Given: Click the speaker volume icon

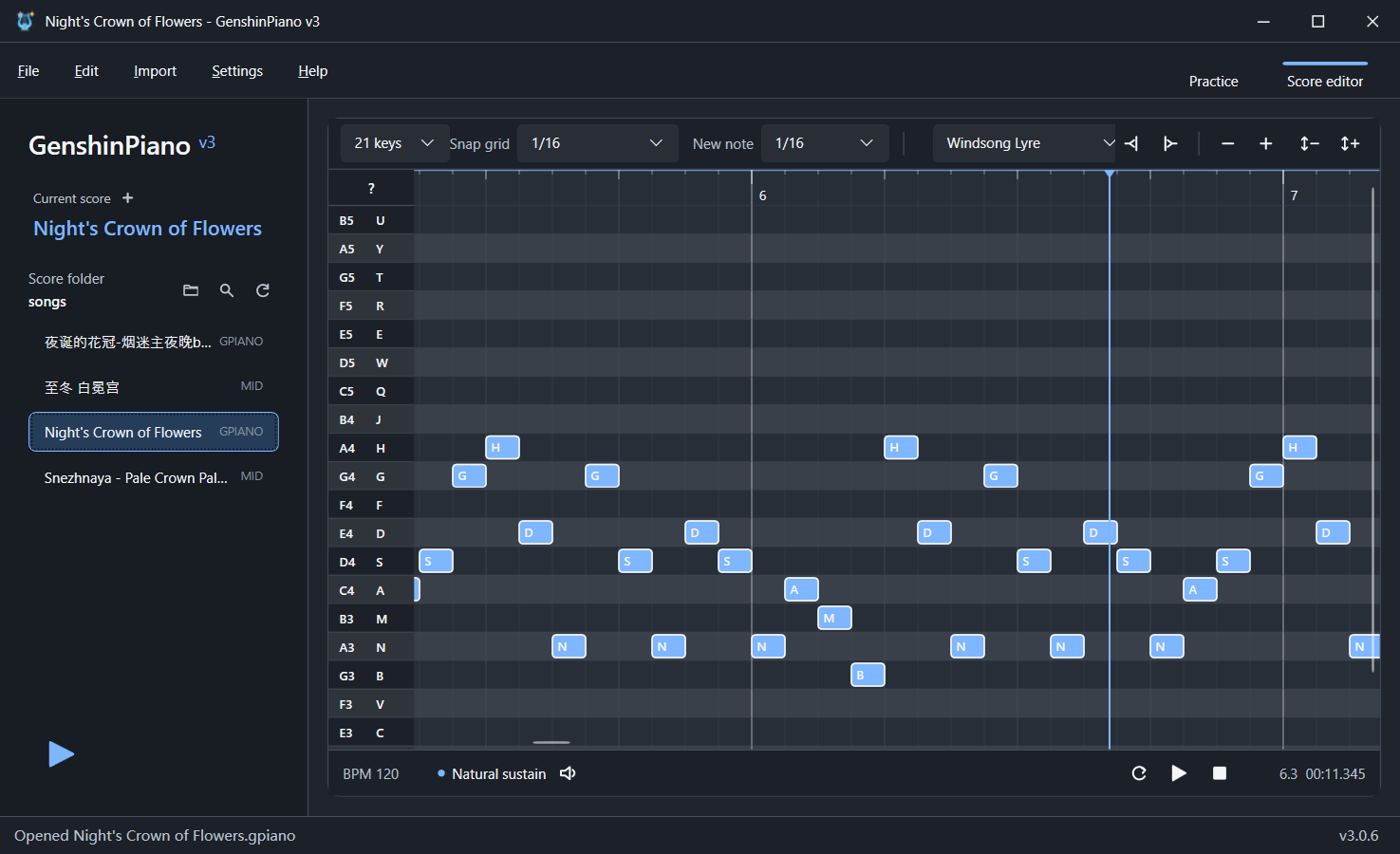Looking at the screenshot, I should 568,773.
